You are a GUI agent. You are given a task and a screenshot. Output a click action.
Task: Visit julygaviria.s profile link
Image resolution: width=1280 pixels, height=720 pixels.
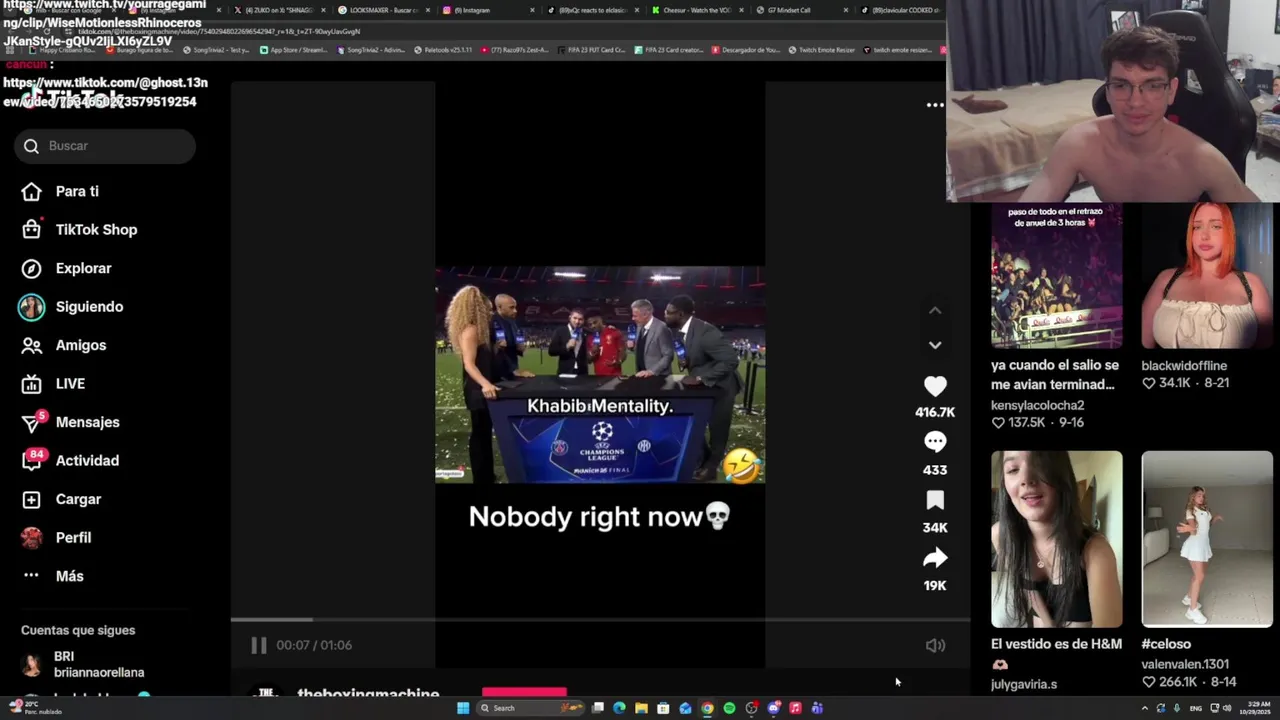tap(1024, 684)
